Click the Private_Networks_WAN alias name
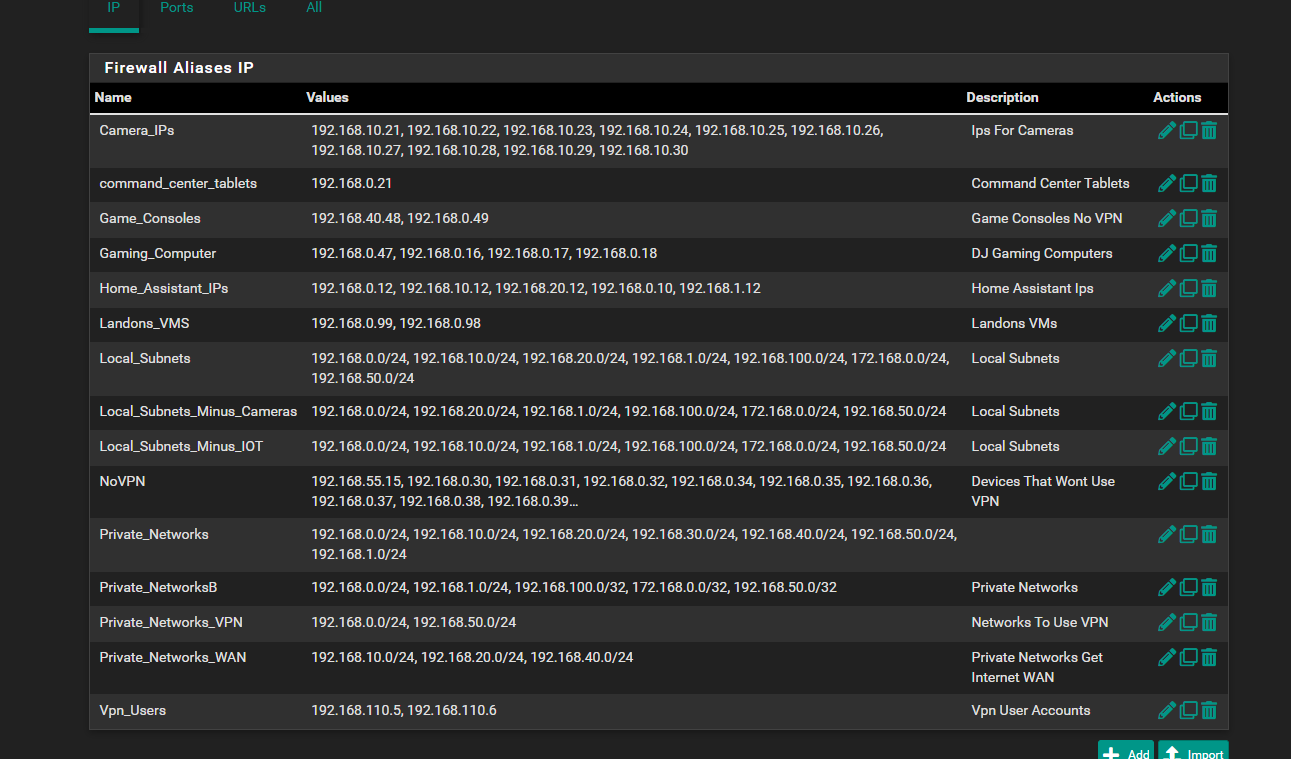The image size is (1291, 759). [x=173, y=657]
